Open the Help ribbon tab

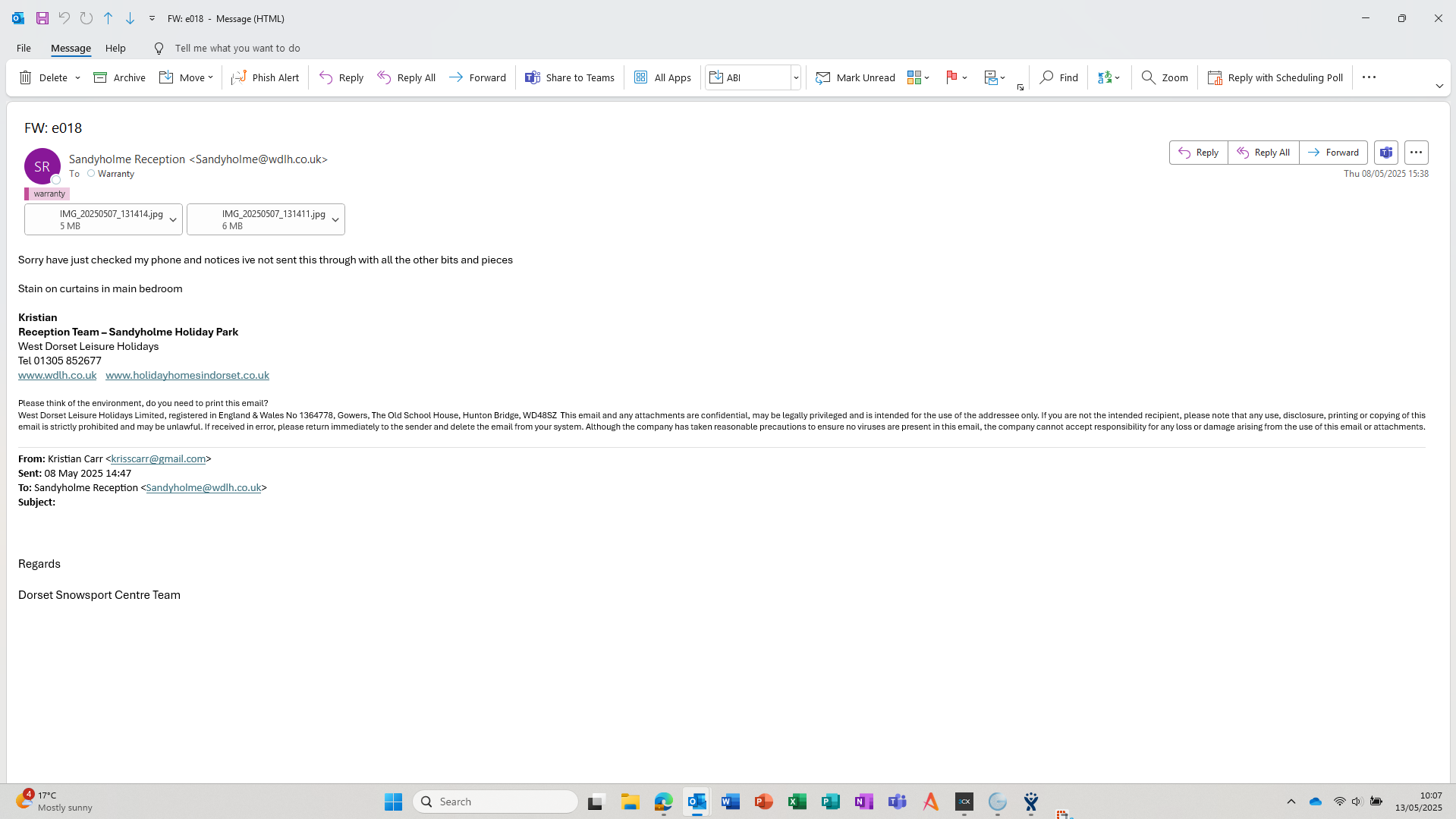tap(115, 48)
